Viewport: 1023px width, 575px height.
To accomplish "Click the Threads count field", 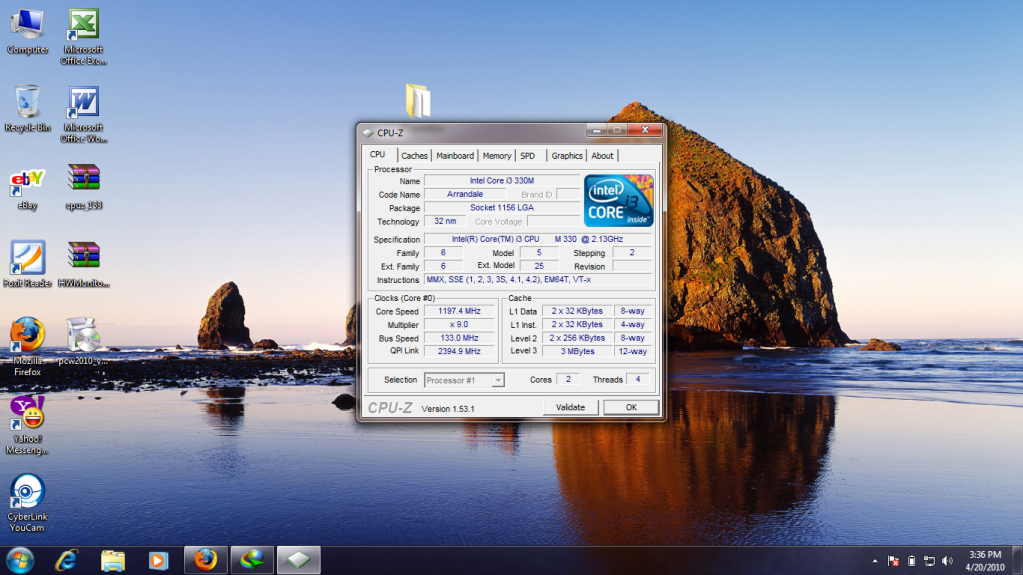I will pos(638,379).
